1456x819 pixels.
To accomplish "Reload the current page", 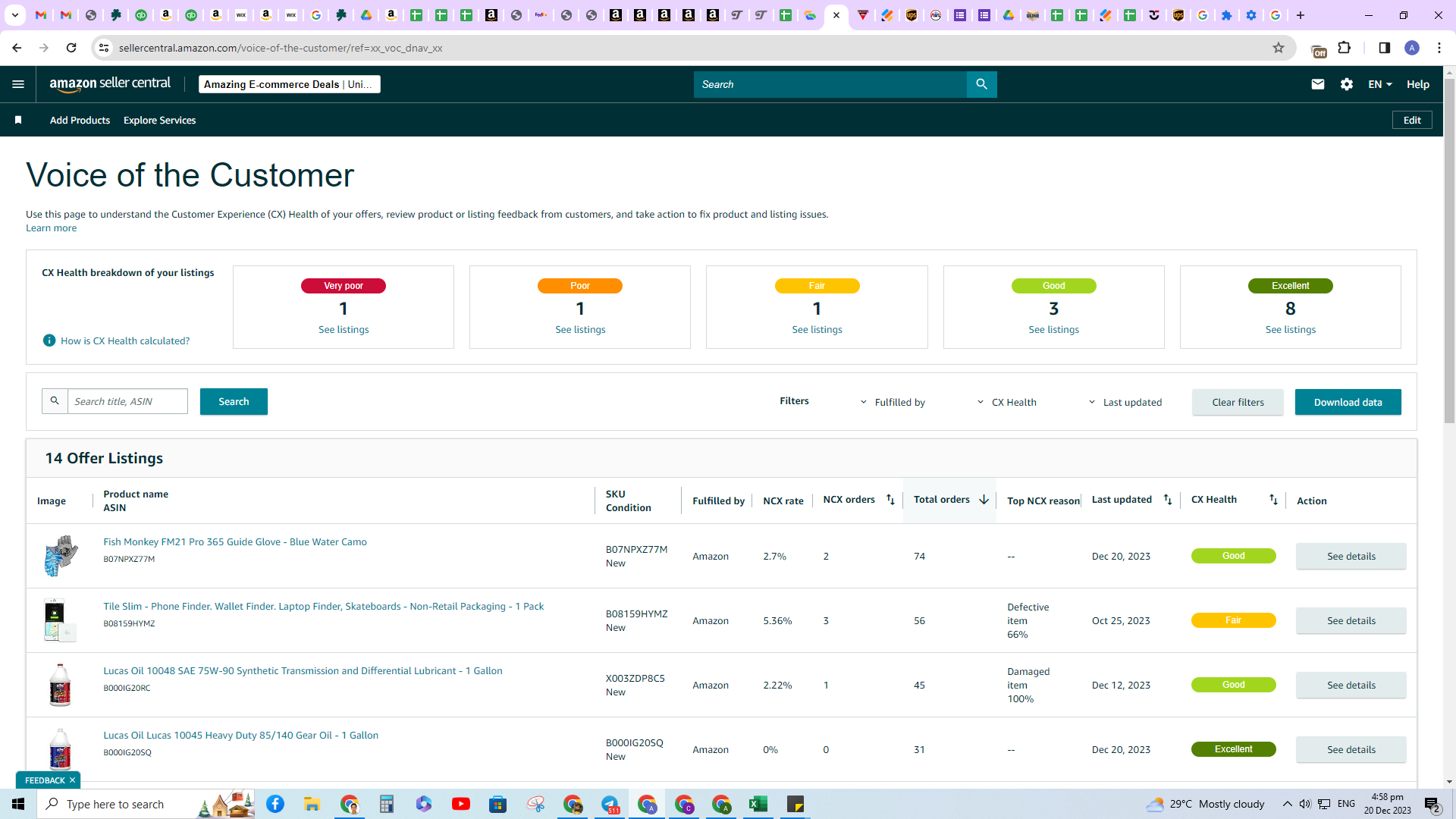I will 71,48.
